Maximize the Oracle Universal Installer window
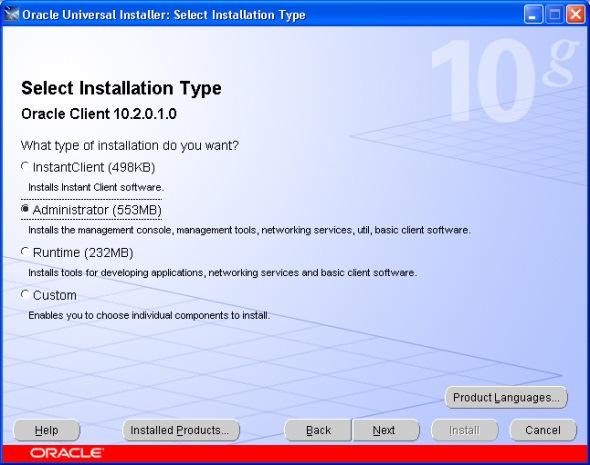 click(x=555, y=15)
